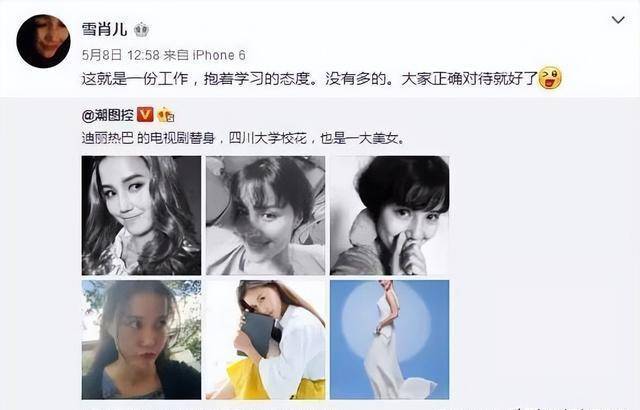Click the text 大家正确对待就好了
640x410 pixels.
(x=469, y=79)
